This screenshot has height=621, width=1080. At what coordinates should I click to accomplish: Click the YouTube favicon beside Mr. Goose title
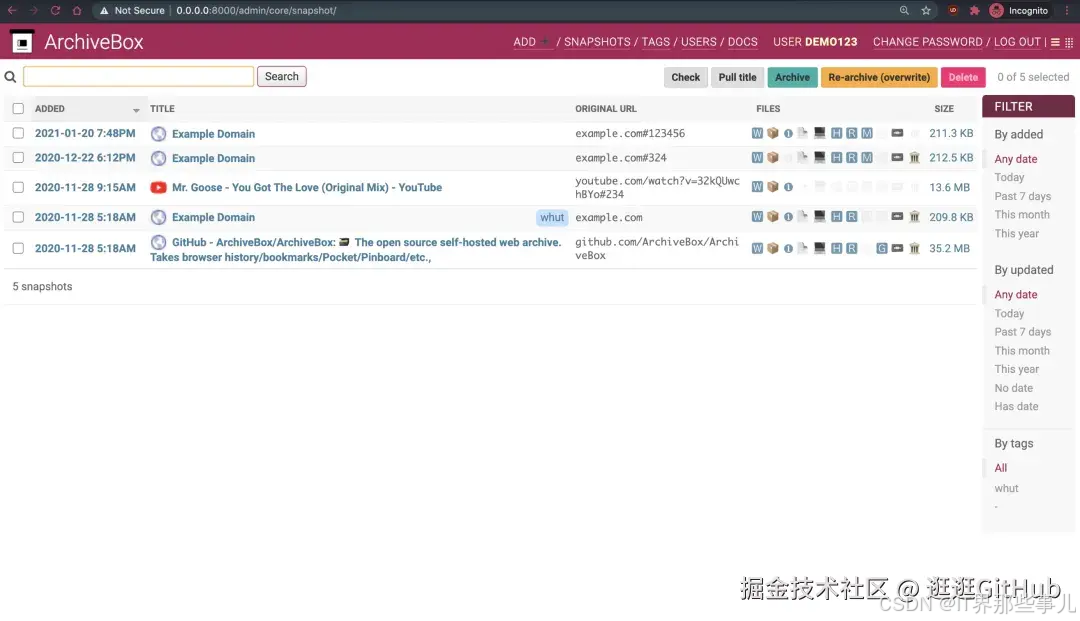158,187
